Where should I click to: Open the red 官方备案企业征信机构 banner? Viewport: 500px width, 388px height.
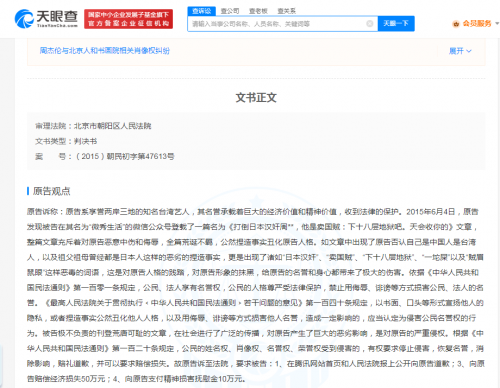tap(128, 19)
